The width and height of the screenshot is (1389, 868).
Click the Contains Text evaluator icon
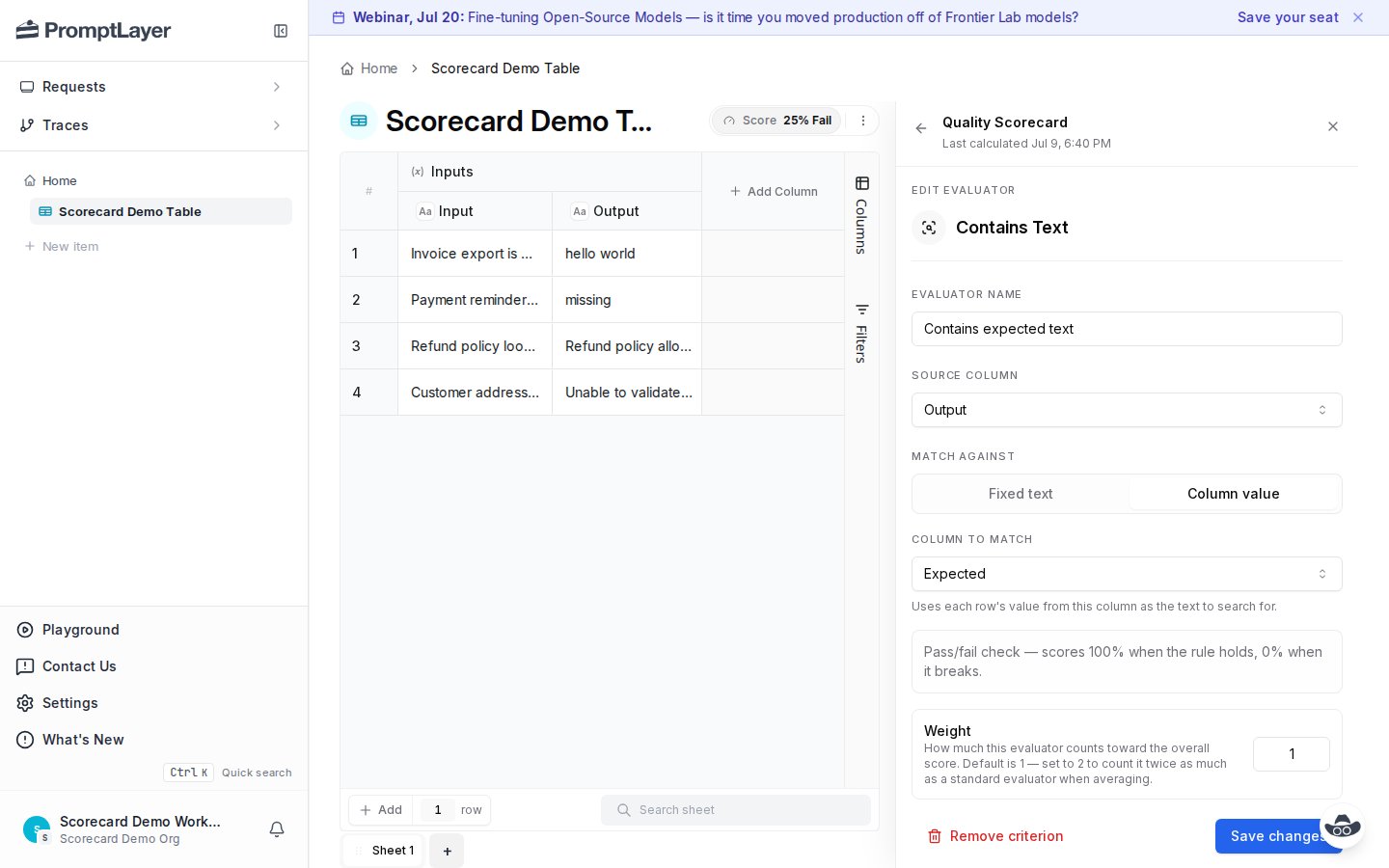[928, 228]
